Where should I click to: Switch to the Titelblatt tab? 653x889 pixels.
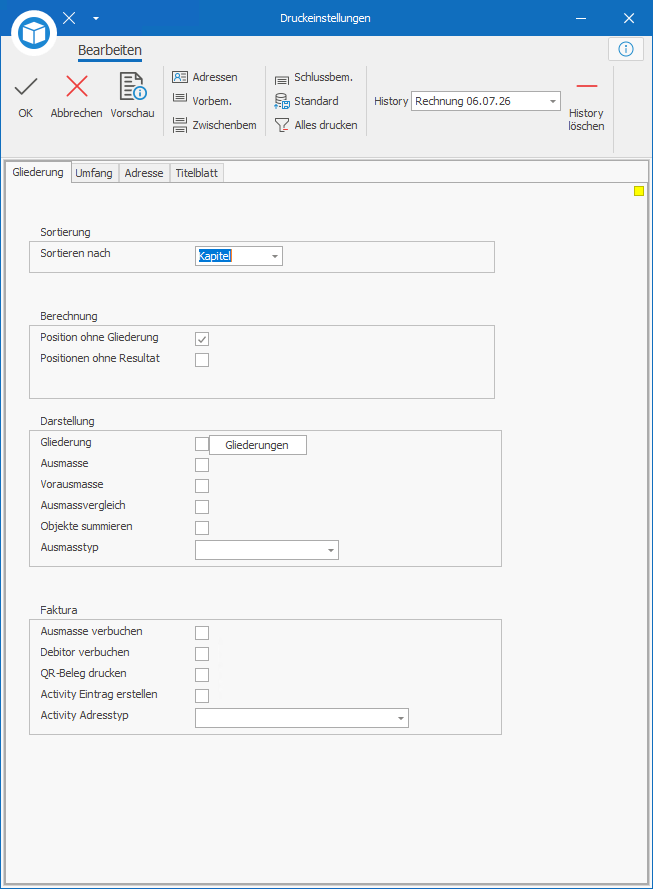(197, 173)
